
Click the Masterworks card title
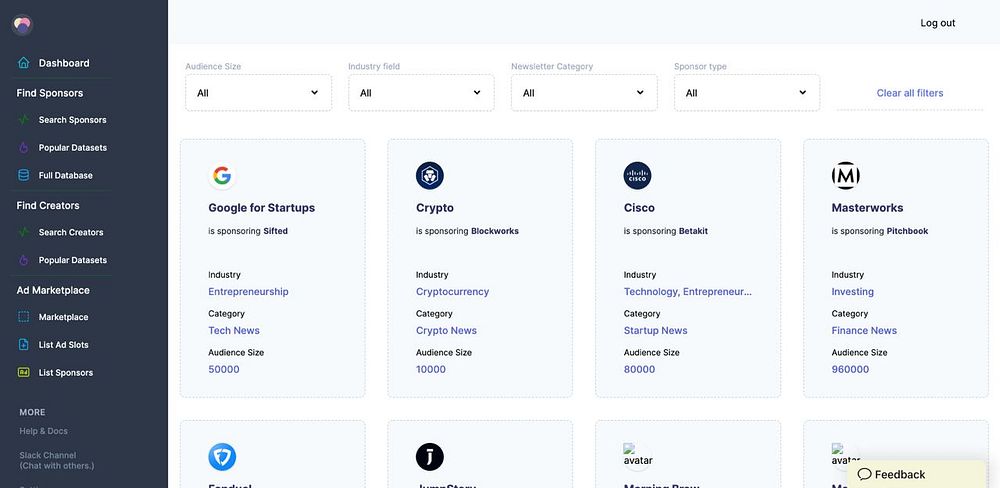867,208
